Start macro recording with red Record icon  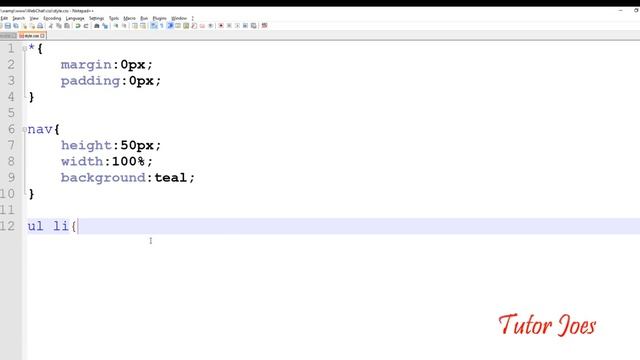pyautogui.click(x=221, y=26)
